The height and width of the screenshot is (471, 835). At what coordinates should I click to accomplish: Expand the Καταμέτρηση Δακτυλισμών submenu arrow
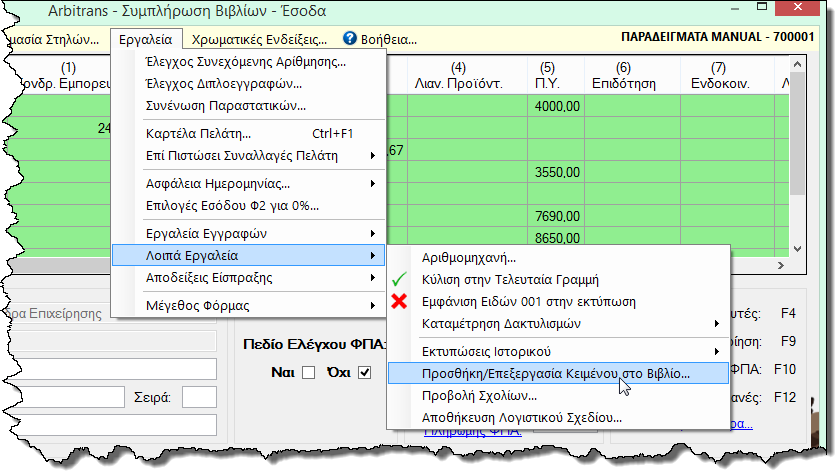pos(717,323)
